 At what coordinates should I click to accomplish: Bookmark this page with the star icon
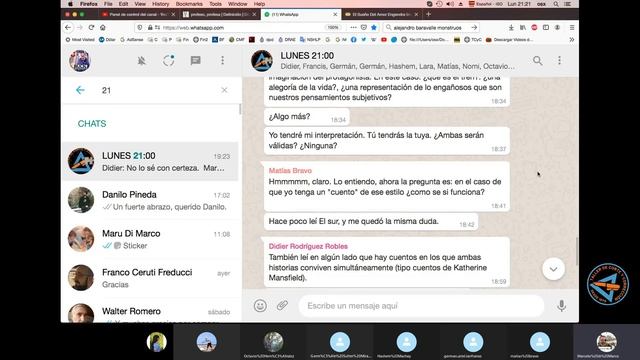point(374,27)
